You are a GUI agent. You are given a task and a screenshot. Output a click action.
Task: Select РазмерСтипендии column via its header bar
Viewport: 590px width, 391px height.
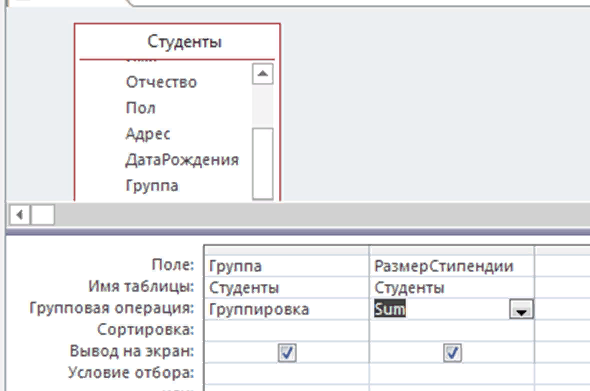[x=452, y=251]
